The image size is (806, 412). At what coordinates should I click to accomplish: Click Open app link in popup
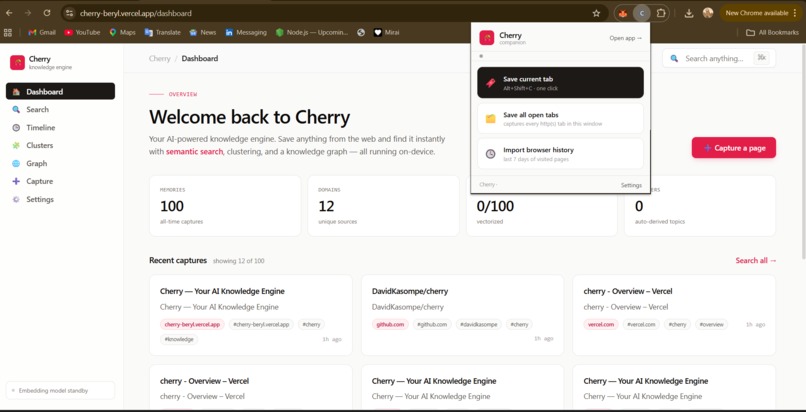(x=626, y=38)
